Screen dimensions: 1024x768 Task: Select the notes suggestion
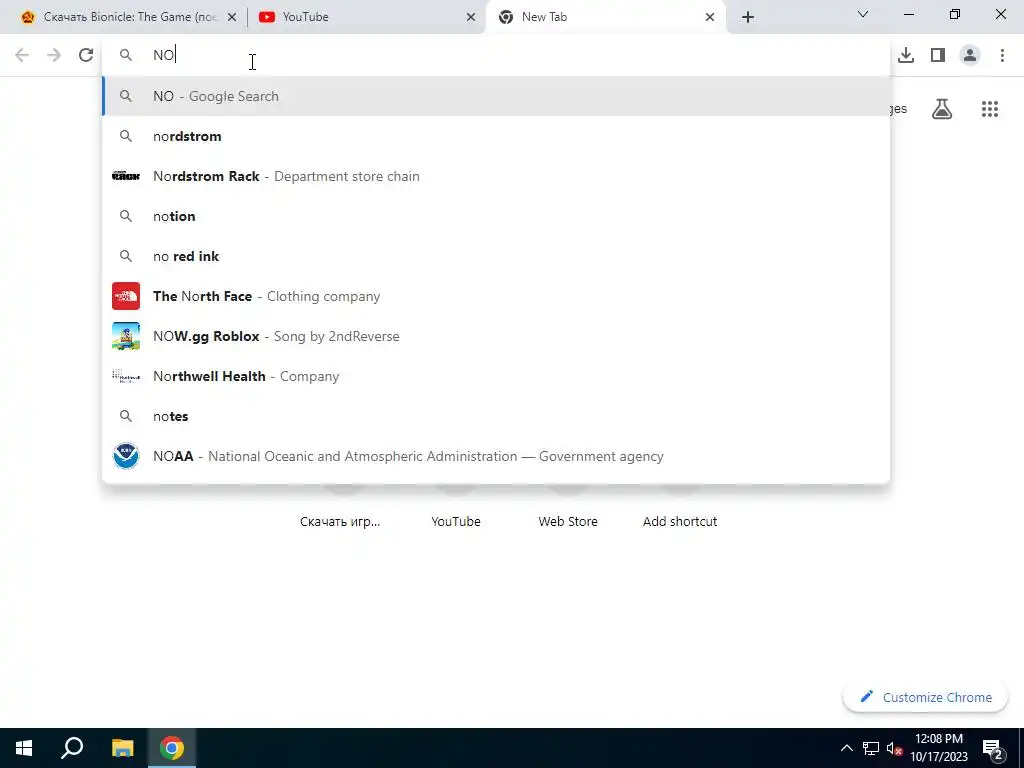tap(496, 416)
